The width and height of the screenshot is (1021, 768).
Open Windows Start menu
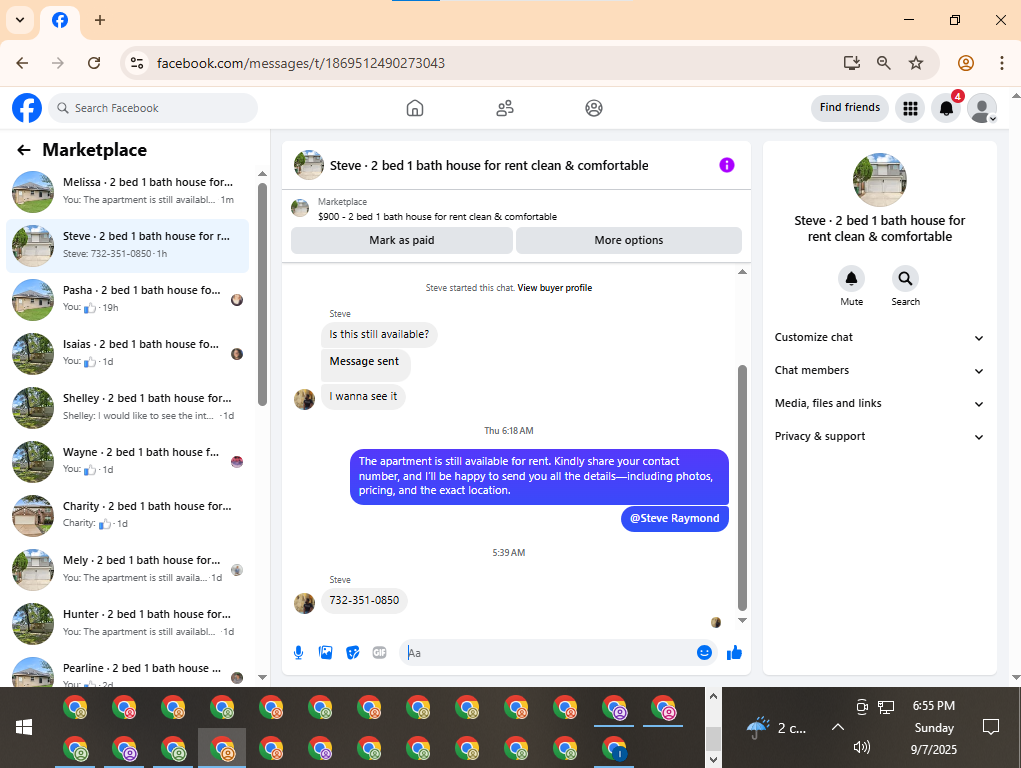(x=24, y=727)
